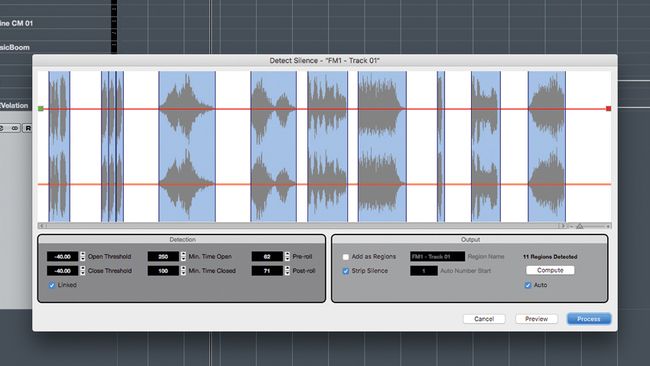
Task: Toggle the Auto compute checkbox
Action: click(528, 285)
